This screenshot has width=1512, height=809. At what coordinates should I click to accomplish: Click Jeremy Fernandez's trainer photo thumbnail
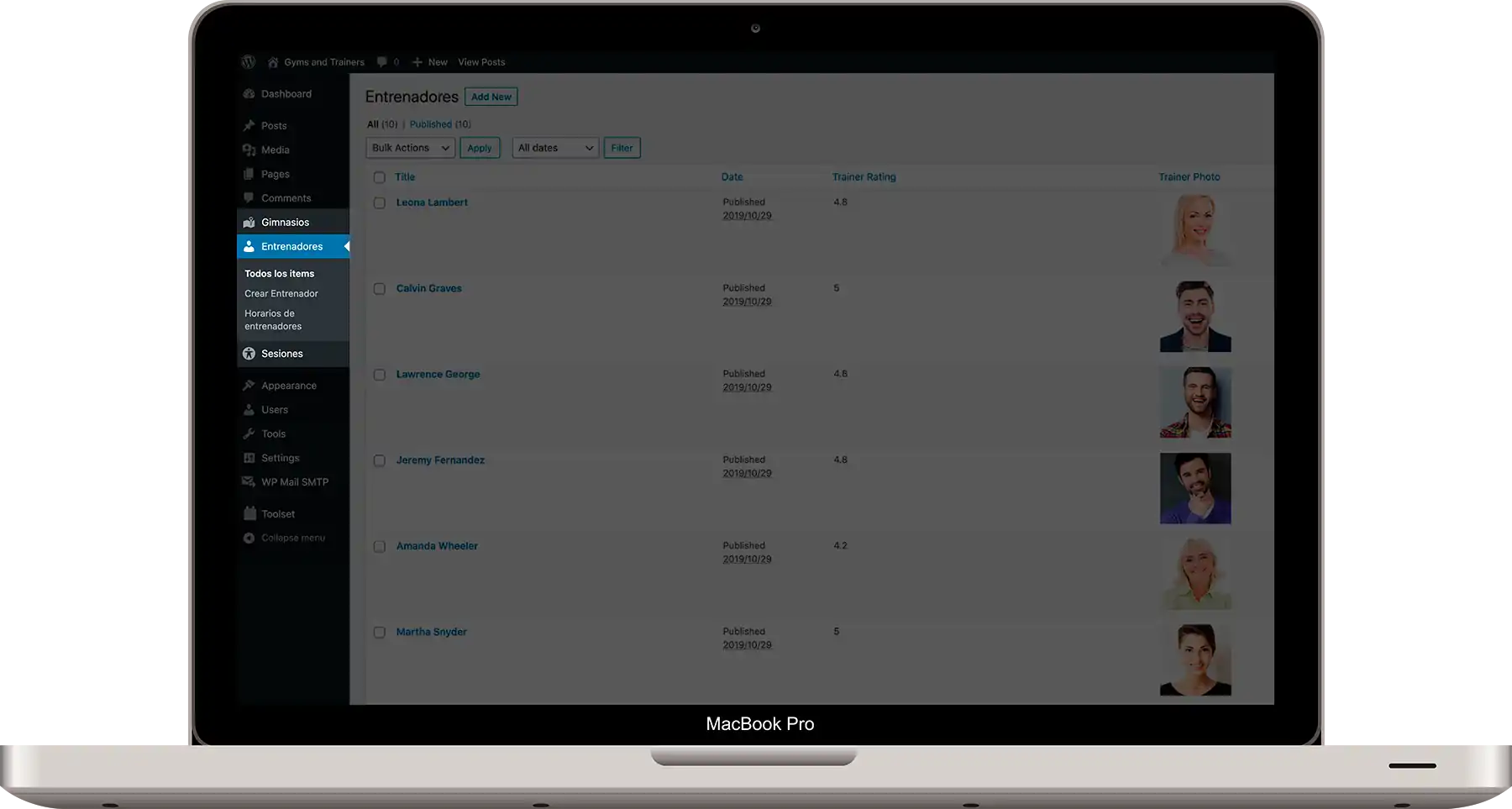click(x=1194, y=488)
